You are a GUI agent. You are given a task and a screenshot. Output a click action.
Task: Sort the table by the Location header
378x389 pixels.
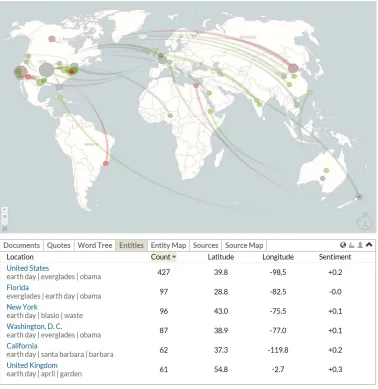tap(20, 257)
